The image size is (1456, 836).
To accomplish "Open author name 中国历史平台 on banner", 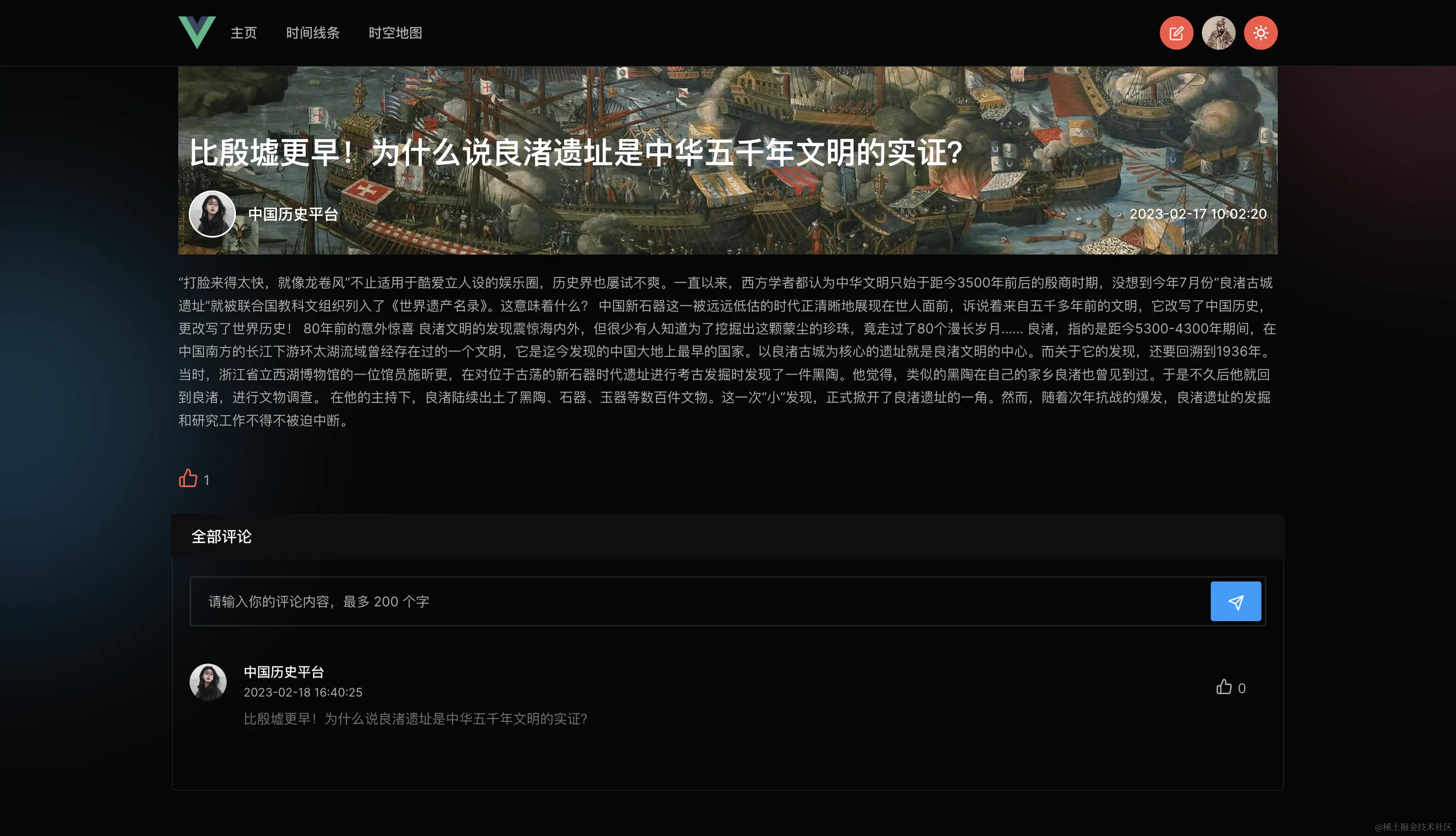I will pos(293,214).
